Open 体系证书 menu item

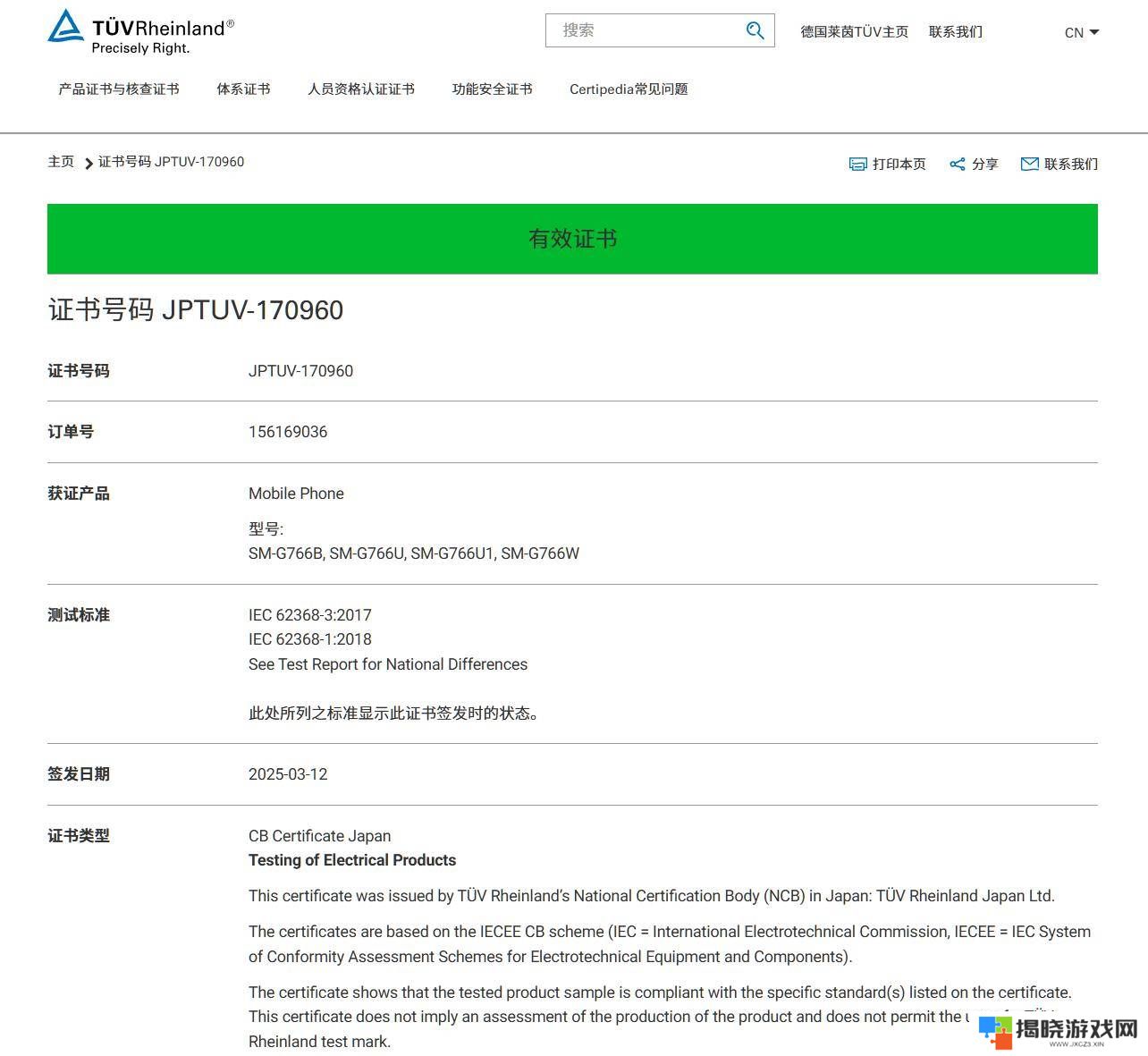pyautogui.click(x=243, y=89)
